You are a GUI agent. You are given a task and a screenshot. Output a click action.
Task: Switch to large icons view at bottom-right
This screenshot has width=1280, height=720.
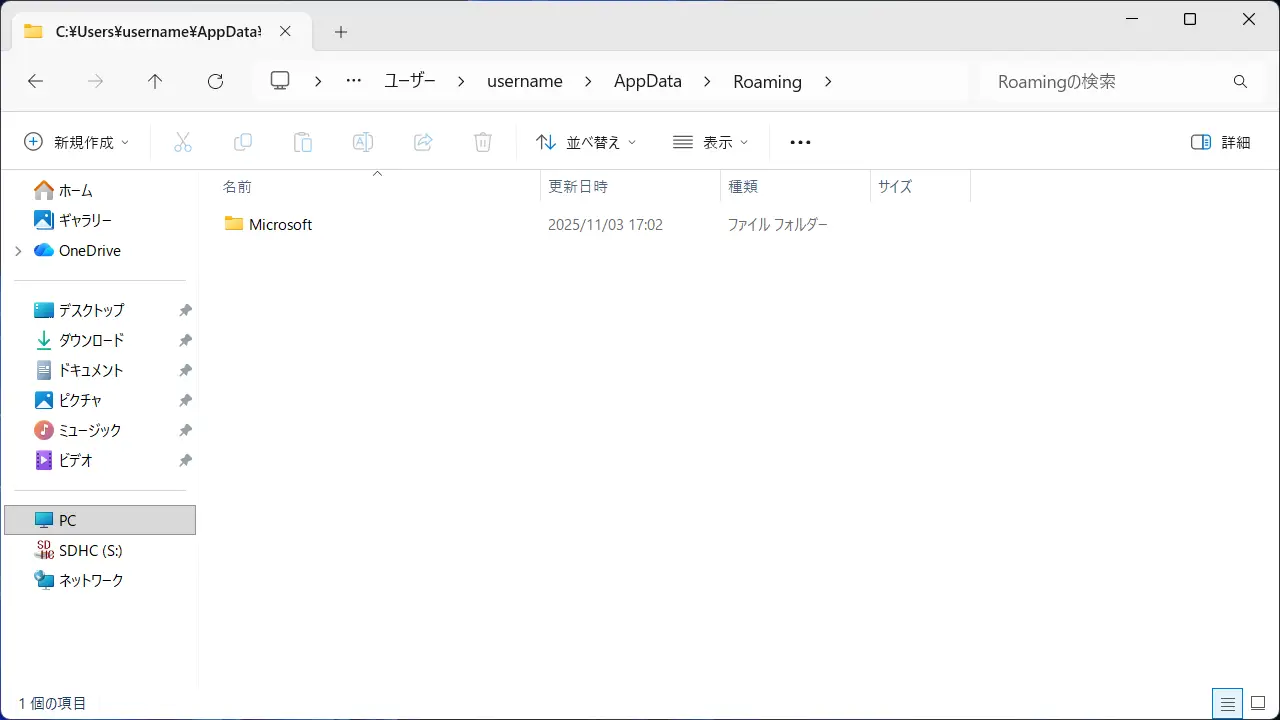[x=1258, y=703]
